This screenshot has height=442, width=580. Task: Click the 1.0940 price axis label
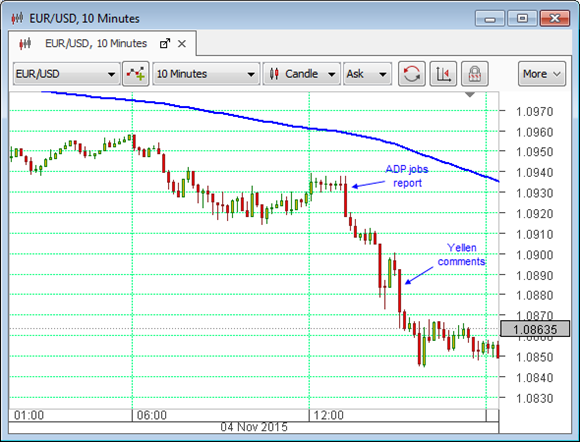(535, 172)
